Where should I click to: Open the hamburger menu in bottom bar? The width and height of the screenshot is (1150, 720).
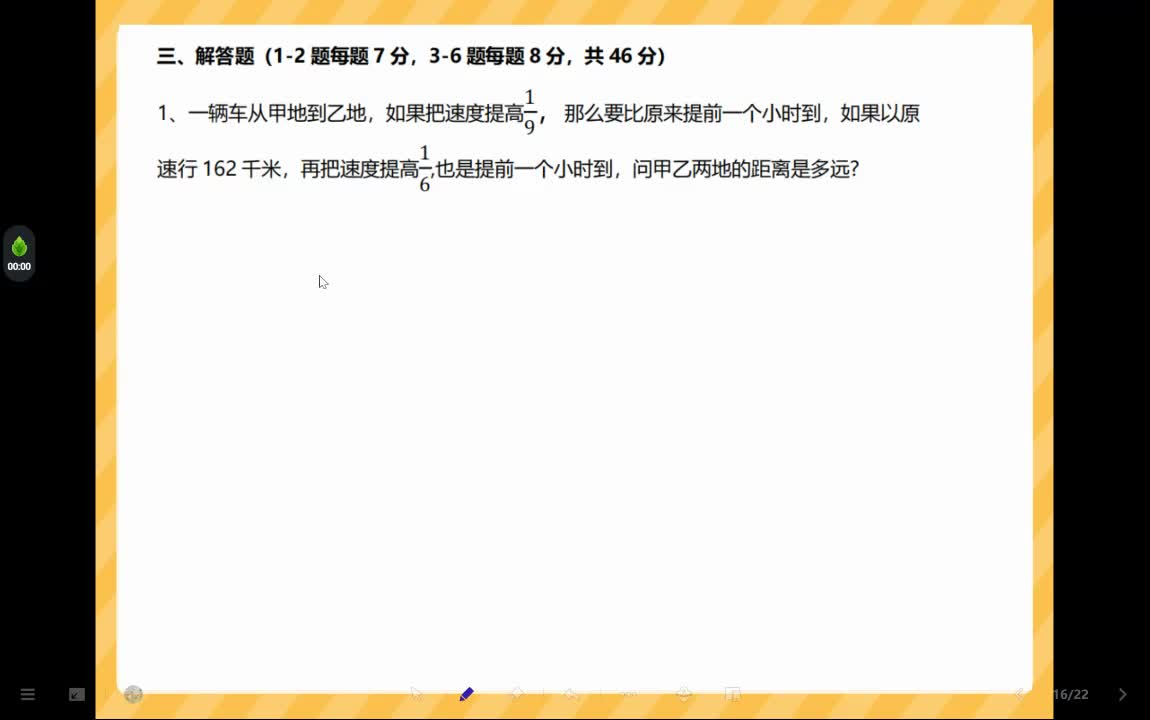coord(28,694)
